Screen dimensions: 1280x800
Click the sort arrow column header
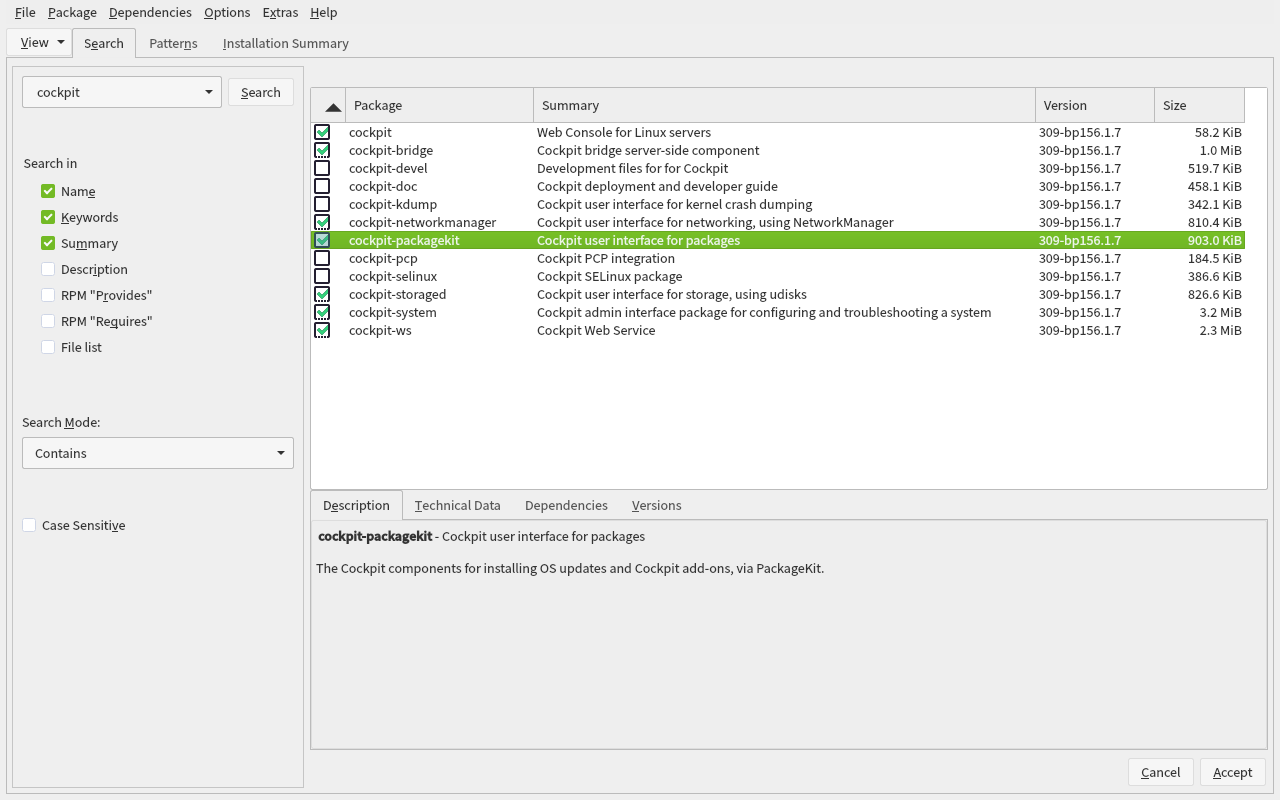coord(328,105)
